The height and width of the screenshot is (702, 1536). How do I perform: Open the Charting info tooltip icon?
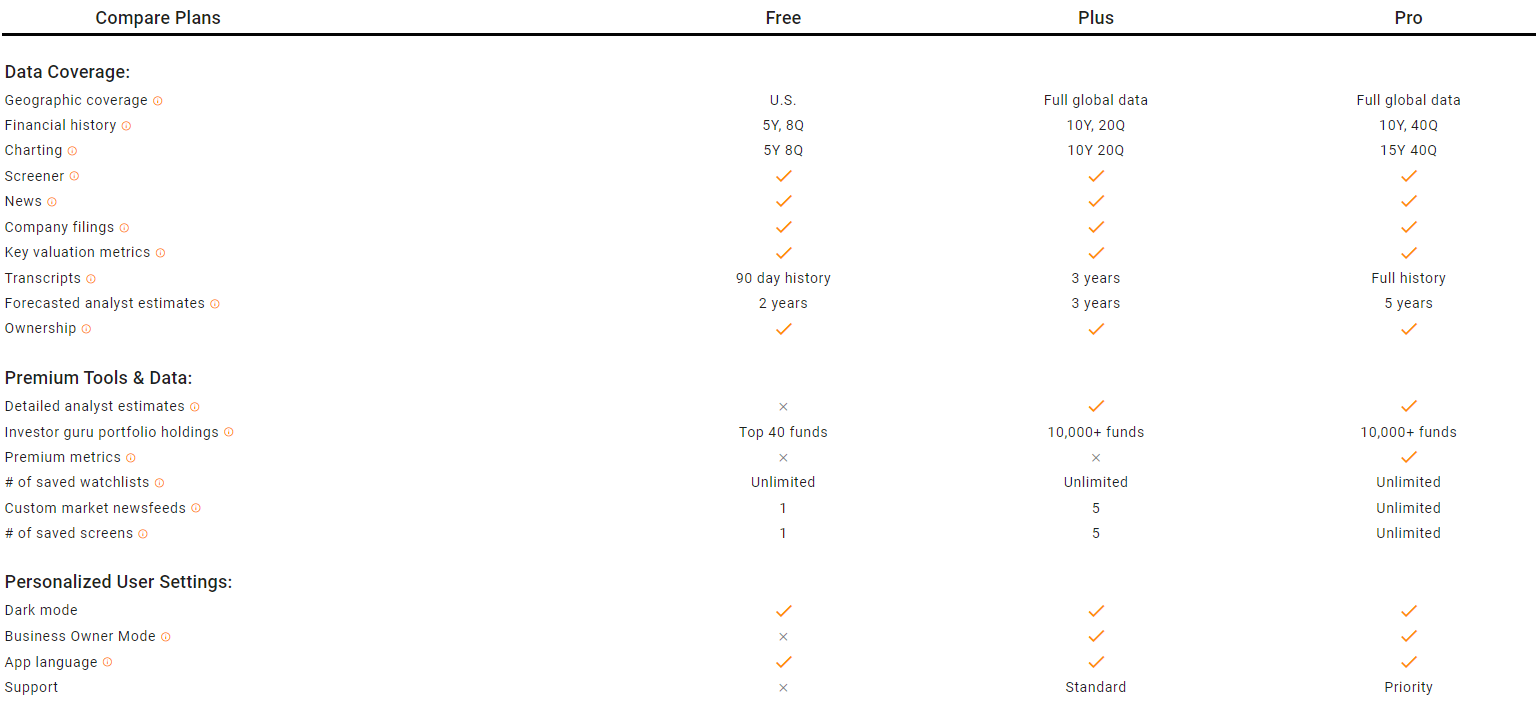pyautogui.click(x=72, y=151)
